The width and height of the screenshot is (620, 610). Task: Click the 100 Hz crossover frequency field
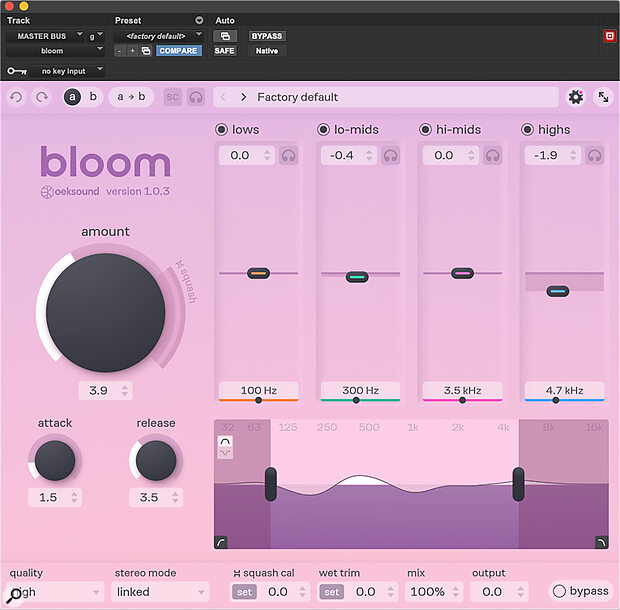(x=258, y=390)
